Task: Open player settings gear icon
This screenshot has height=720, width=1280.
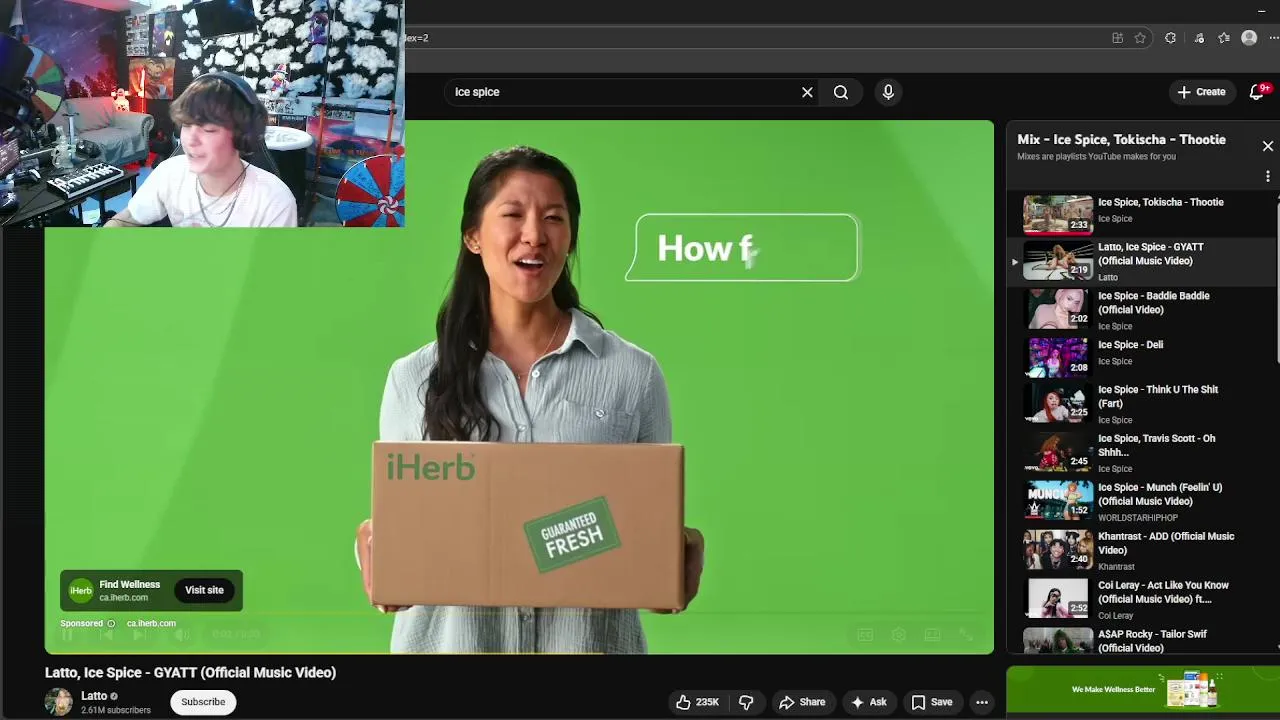Action: point(899,635)
